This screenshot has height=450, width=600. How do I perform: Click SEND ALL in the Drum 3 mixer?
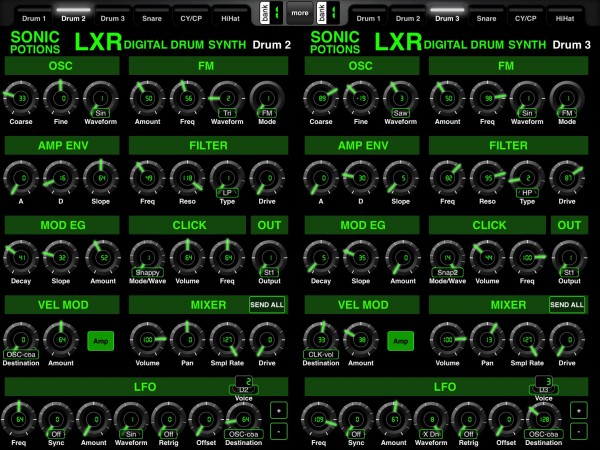567,305
